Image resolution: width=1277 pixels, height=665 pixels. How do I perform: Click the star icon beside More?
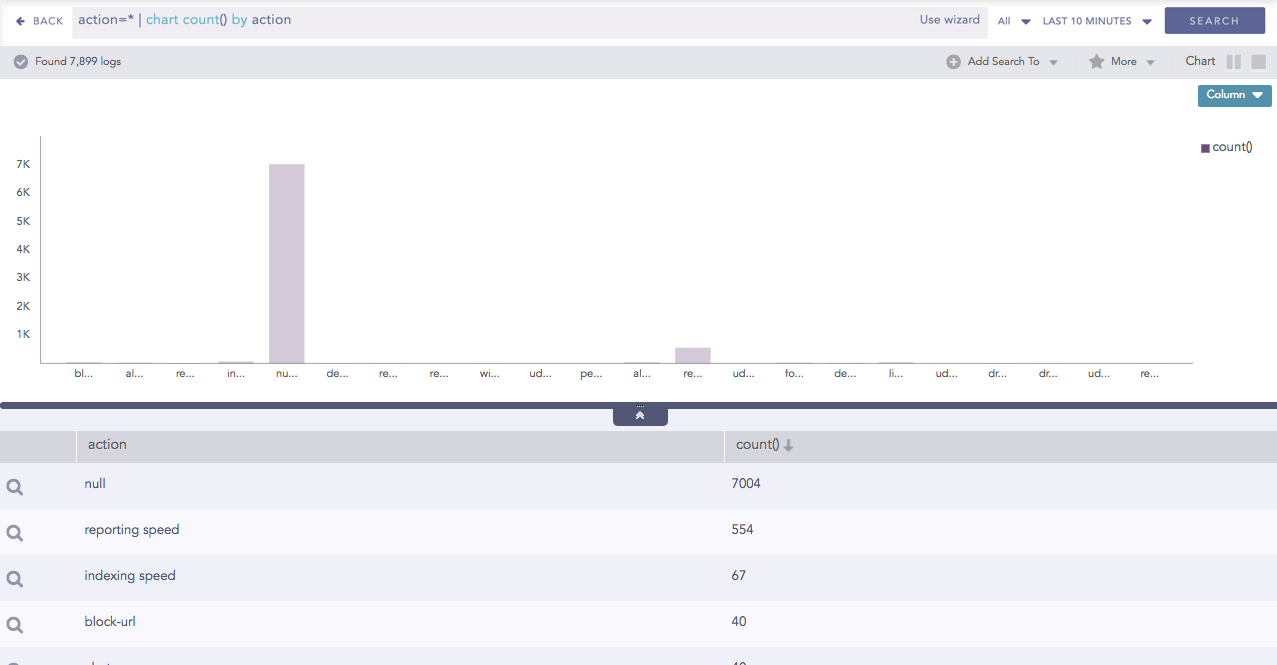[1096, 62]
